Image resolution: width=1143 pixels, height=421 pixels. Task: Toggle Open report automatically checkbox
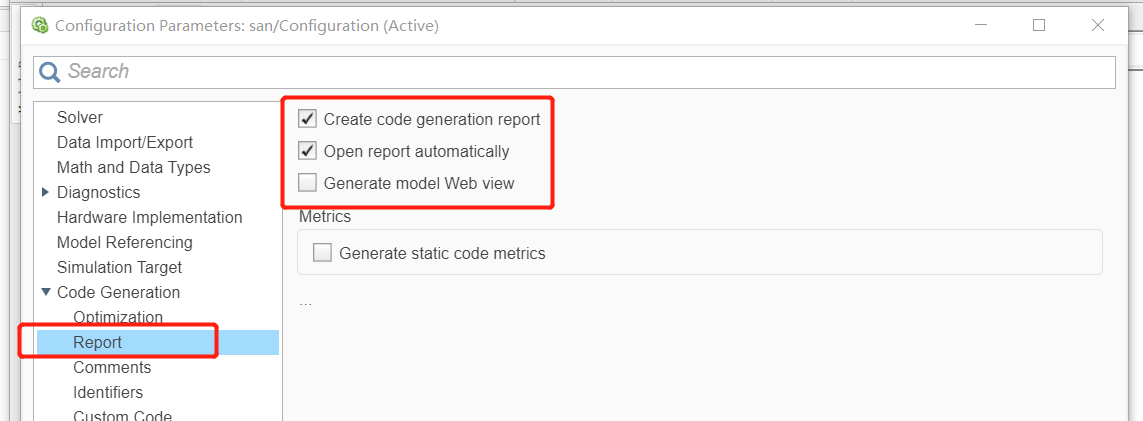click(x=308, y=152)
